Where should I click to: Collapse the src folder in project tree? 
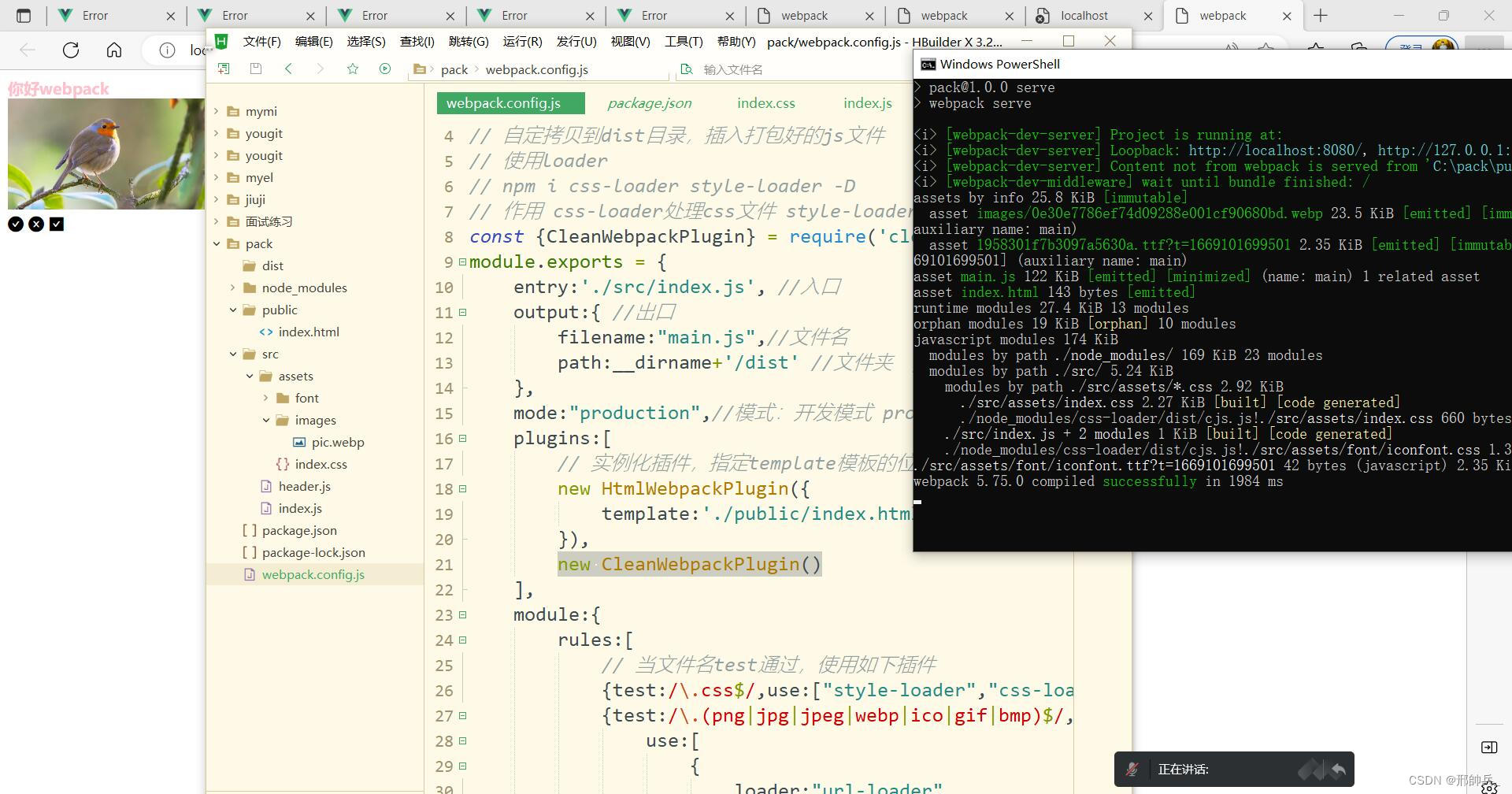[233, 354]
